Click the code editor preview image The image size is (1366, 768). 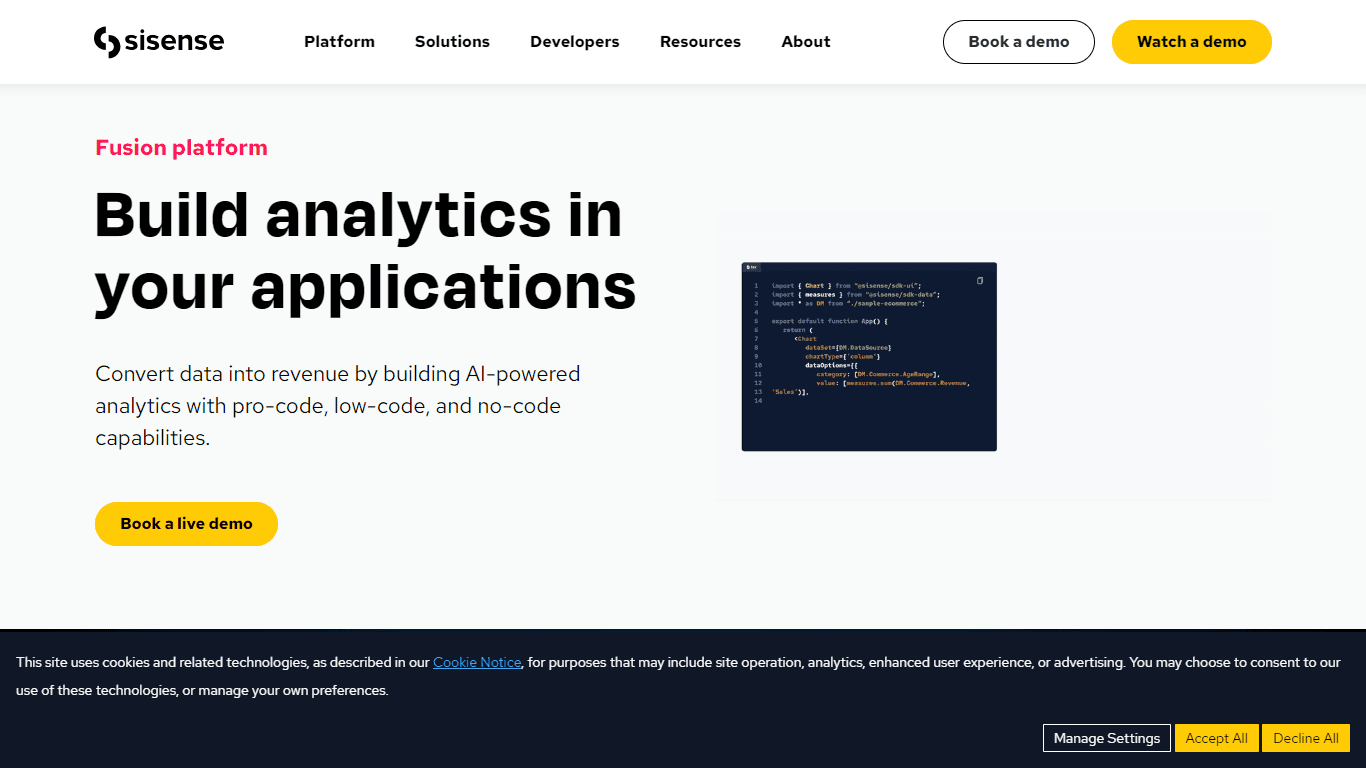pos(869,357)
